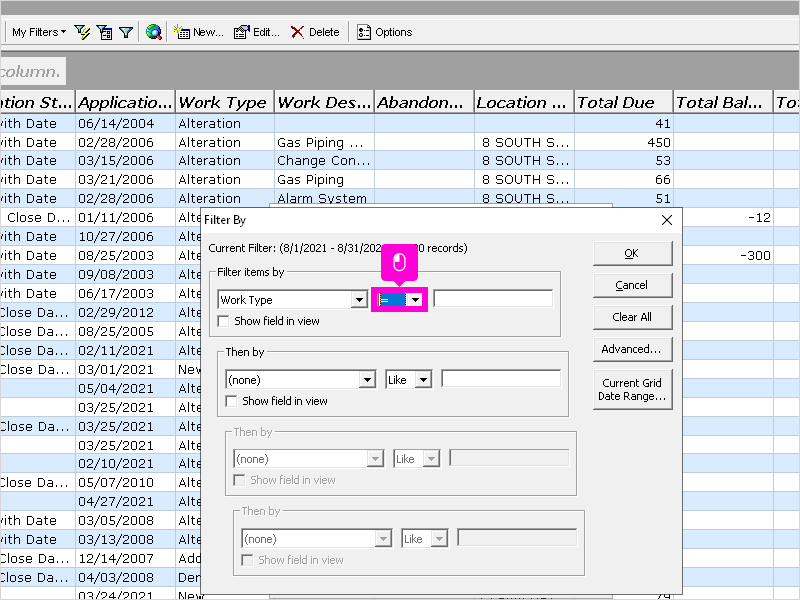Sort by Work Type column header

coord(224,103)
